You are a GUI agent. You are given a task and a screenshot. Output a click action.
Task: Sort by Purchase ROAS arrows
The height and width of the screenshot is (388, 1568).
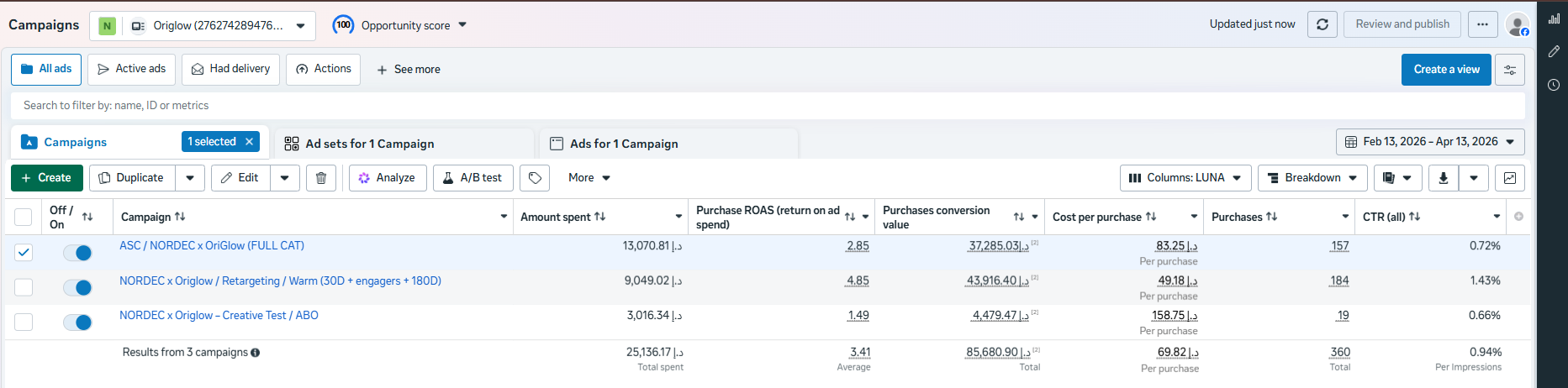pos(850,217)
